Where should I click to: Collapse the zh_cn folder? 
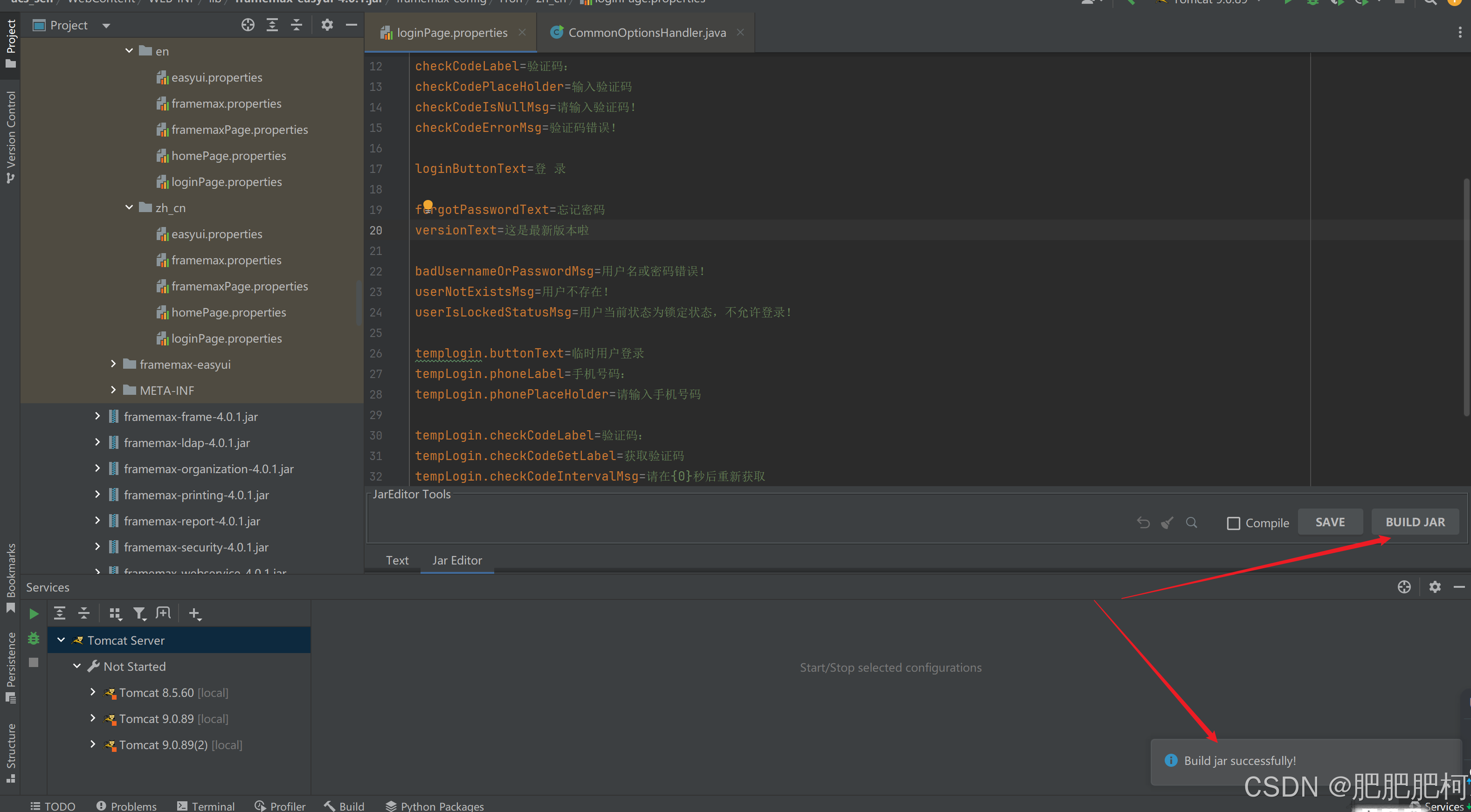[x=129, y=208]
